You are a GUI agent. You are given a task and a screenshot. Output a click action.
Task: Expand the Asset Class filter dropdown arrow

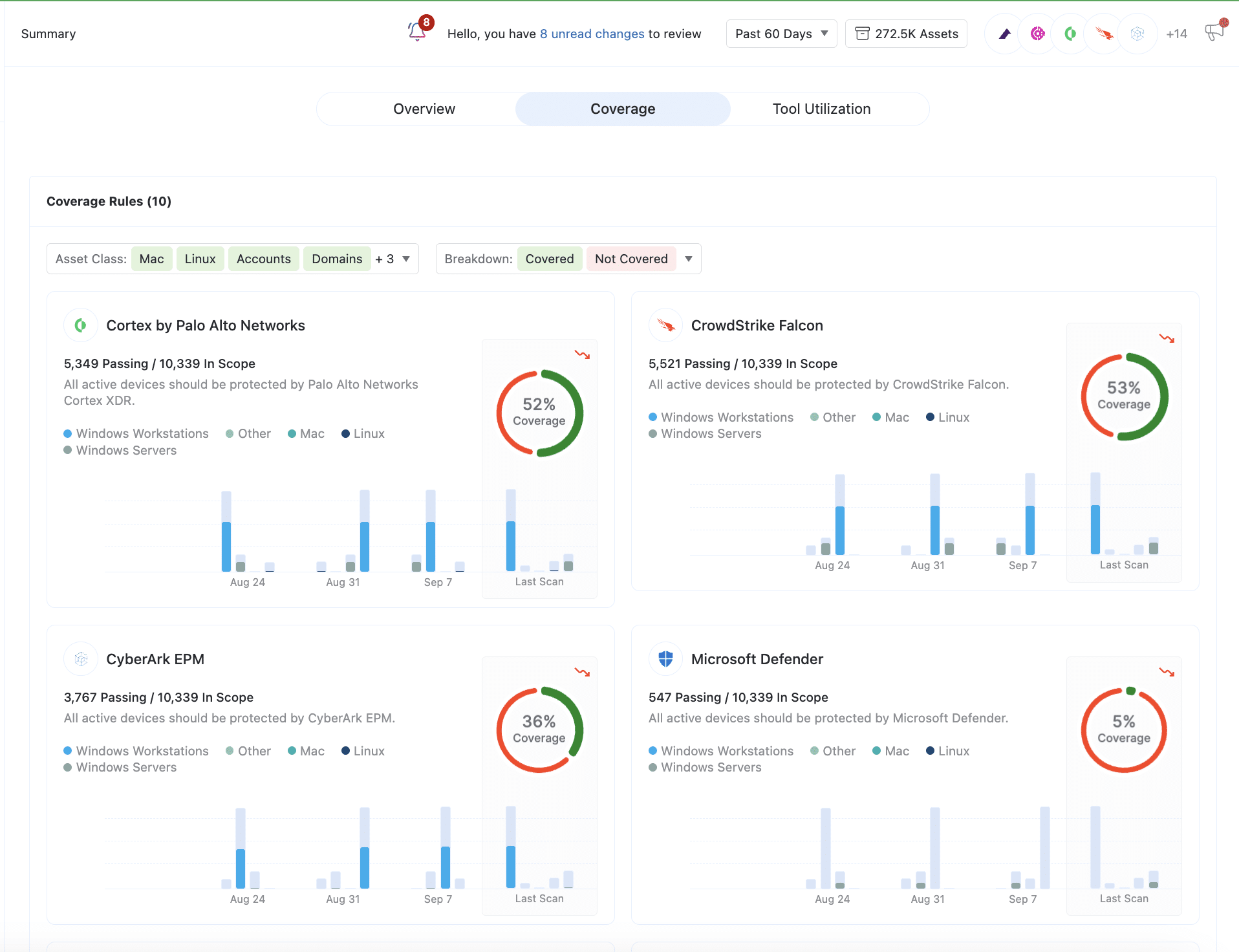406,259
